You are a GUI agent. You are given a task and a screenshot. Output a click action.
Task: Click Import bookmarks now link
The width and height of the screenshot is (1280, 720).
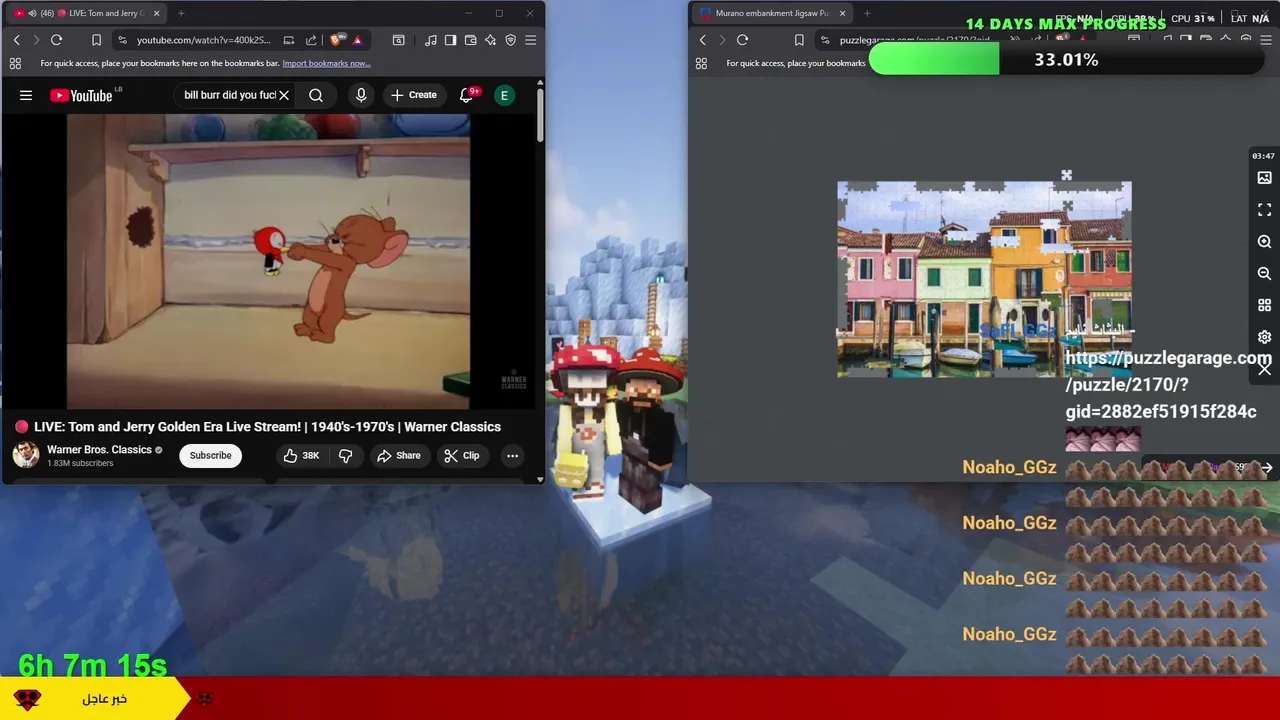[326, 63]
